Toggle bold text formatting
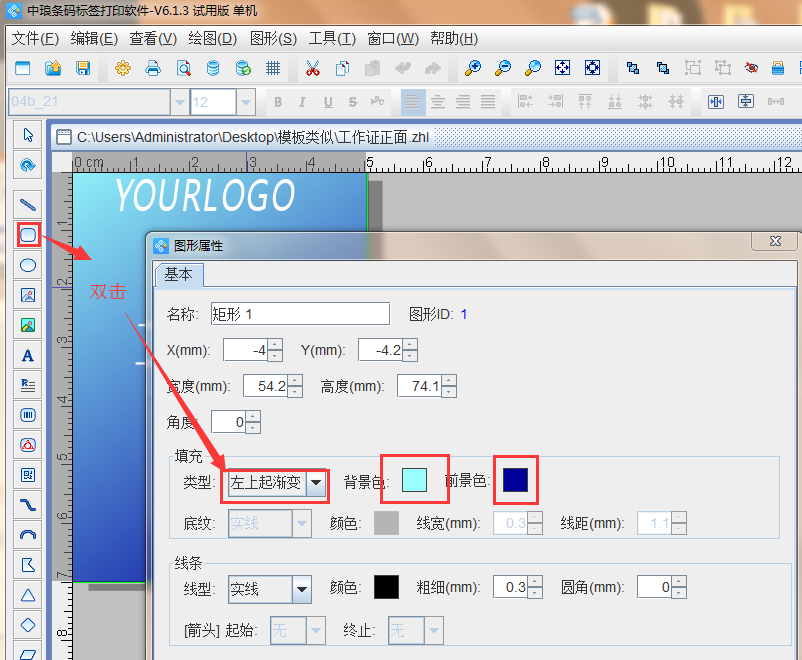The height and width of the screenshot is (660, 802). click(x=278, y=101)
